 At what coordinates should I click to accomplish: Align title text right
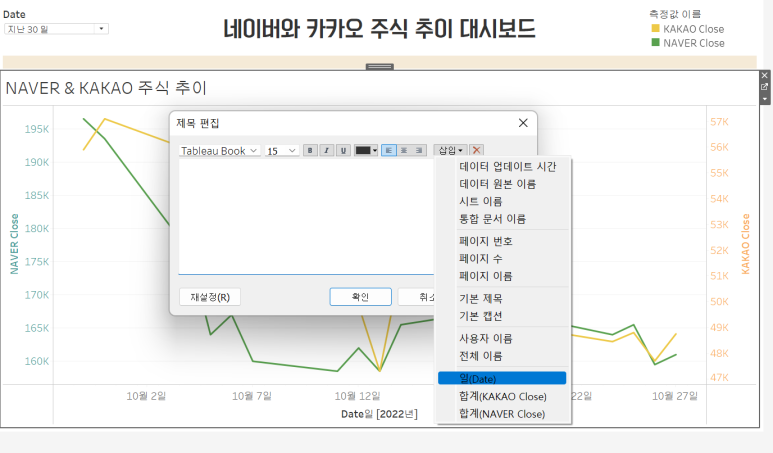click(x=419, y=150)
